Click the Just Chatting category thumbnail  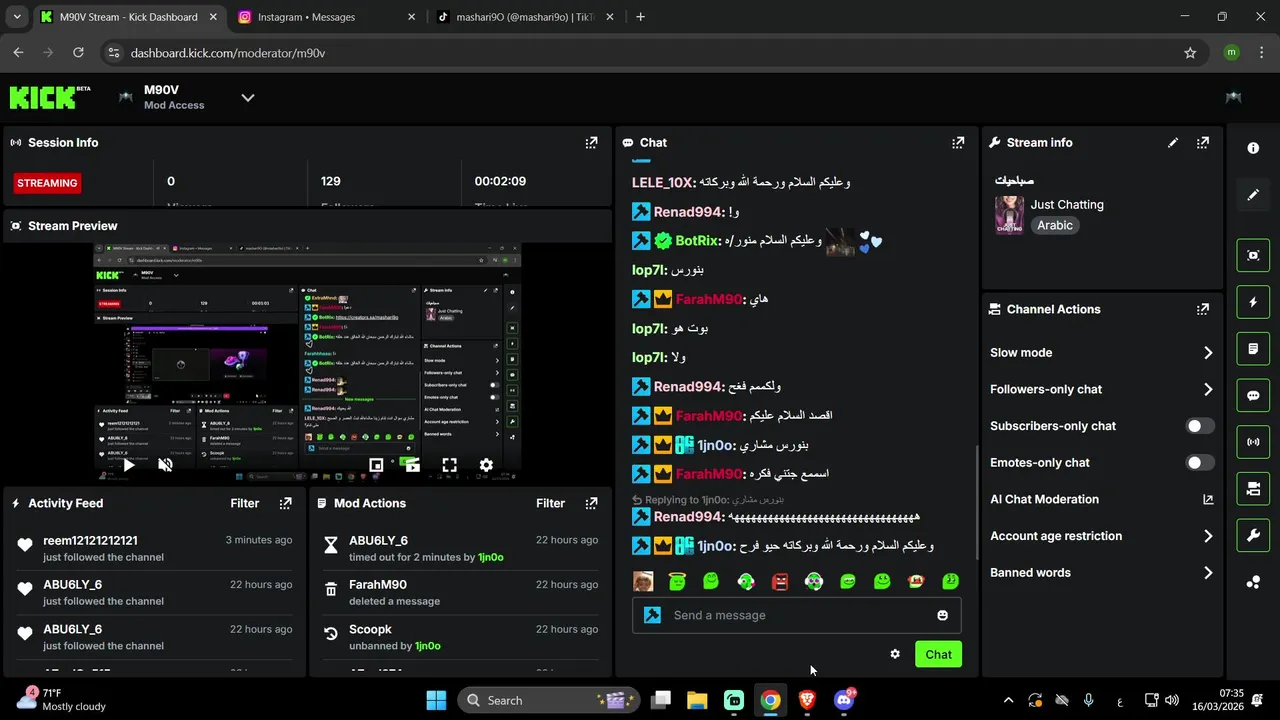coord(1009,215)
